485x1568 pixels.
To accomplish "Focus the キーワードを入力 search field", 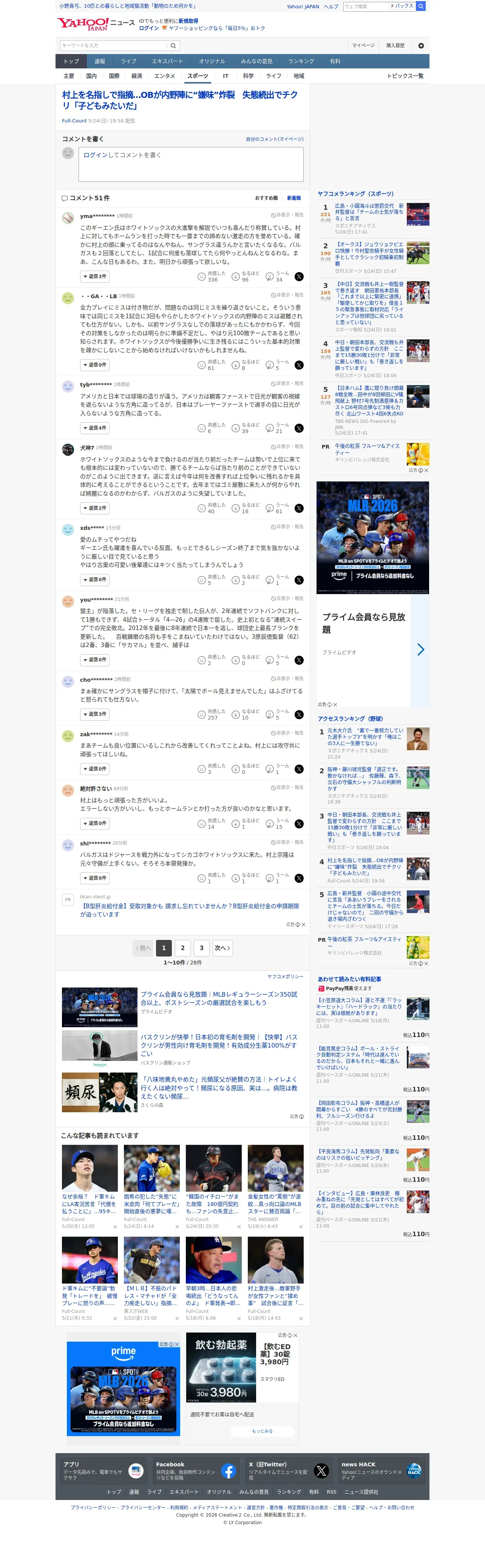I will tap(114, 46).
